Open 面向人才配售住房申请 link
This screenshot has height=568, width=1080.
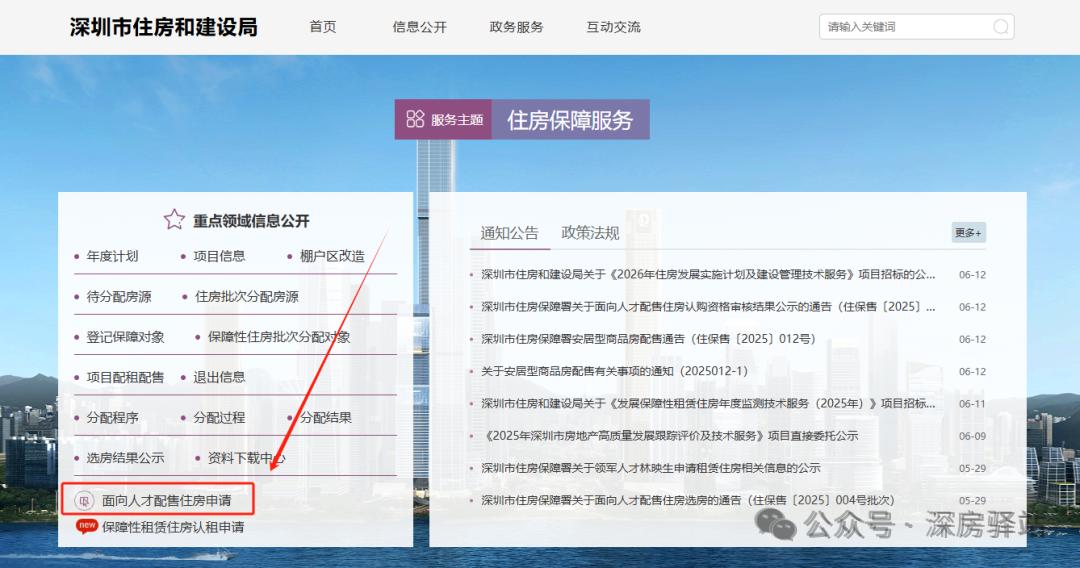(167, 501)
